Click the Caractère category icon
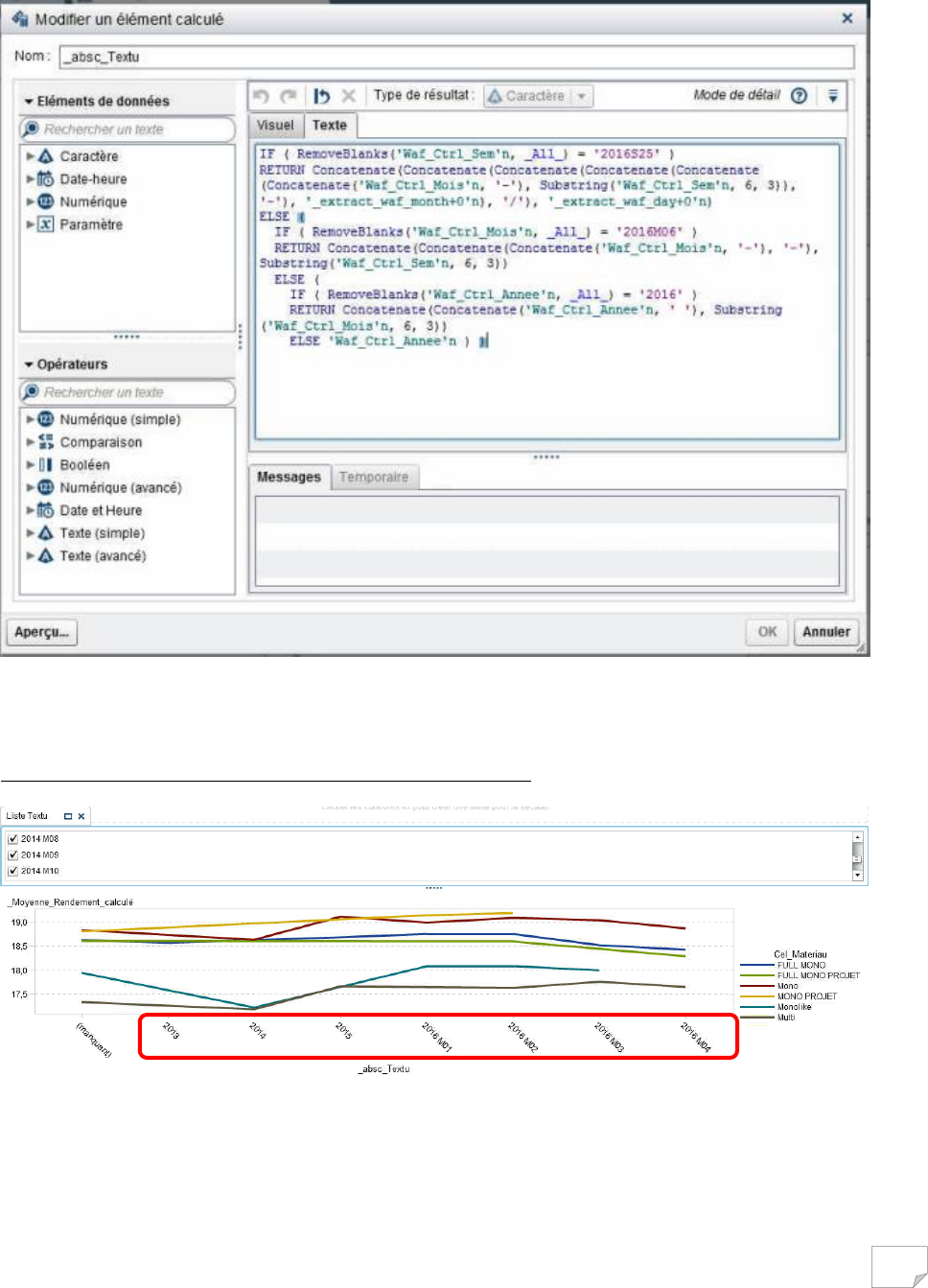Screen dimensions: 928x1288 click(45, 156)
